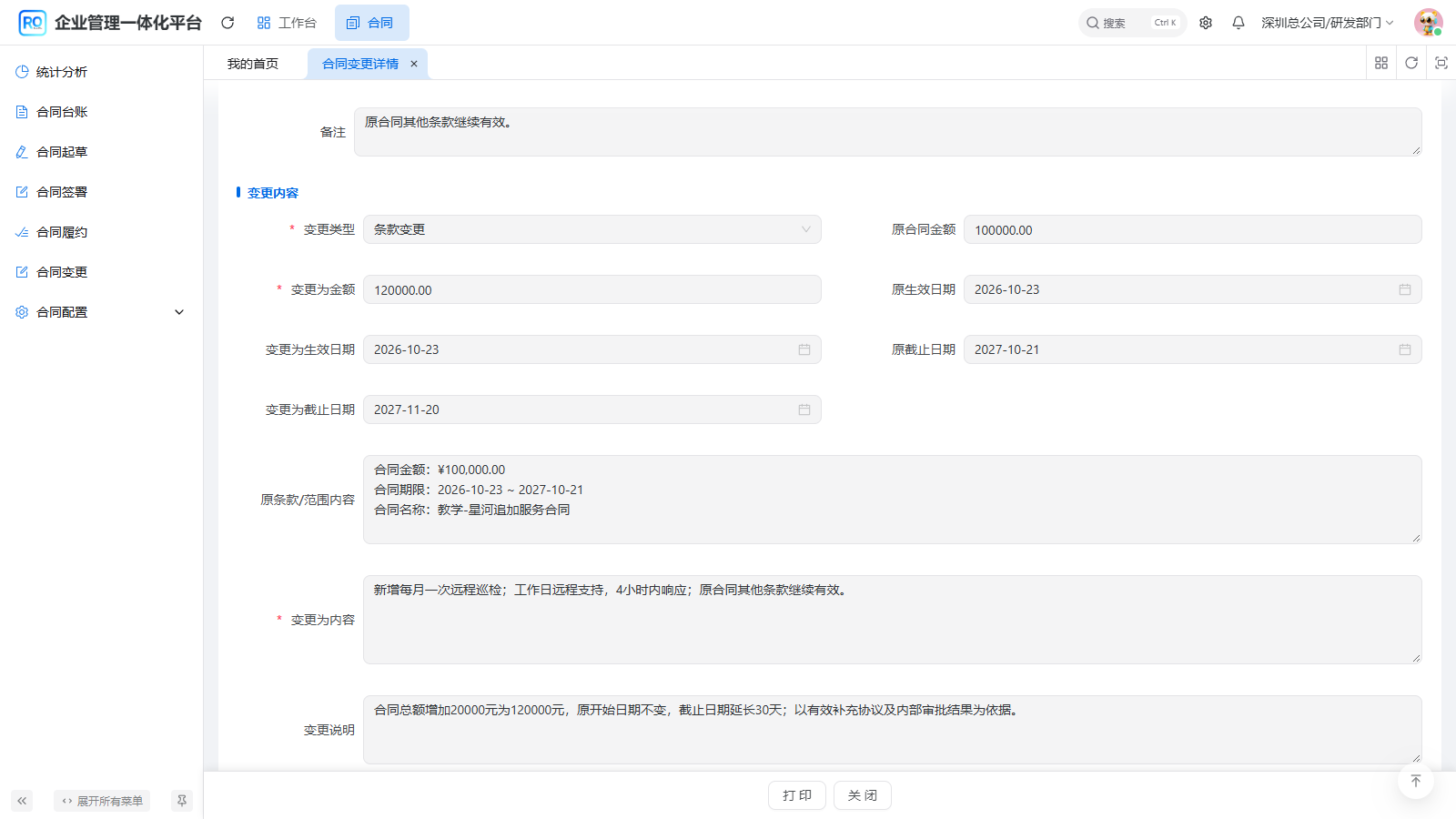Click the 原条款/范围内容 text area
This screenshot has width=1456, height=819.
click(893, 500)
